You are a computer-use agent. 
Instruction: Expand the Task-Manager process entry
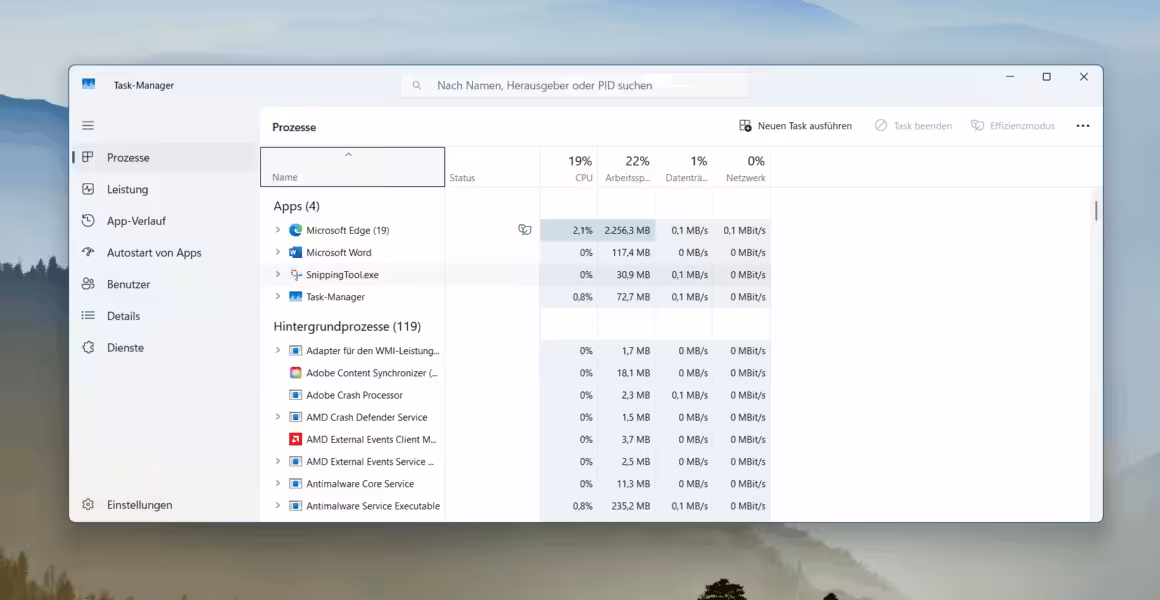pos(278,296)
